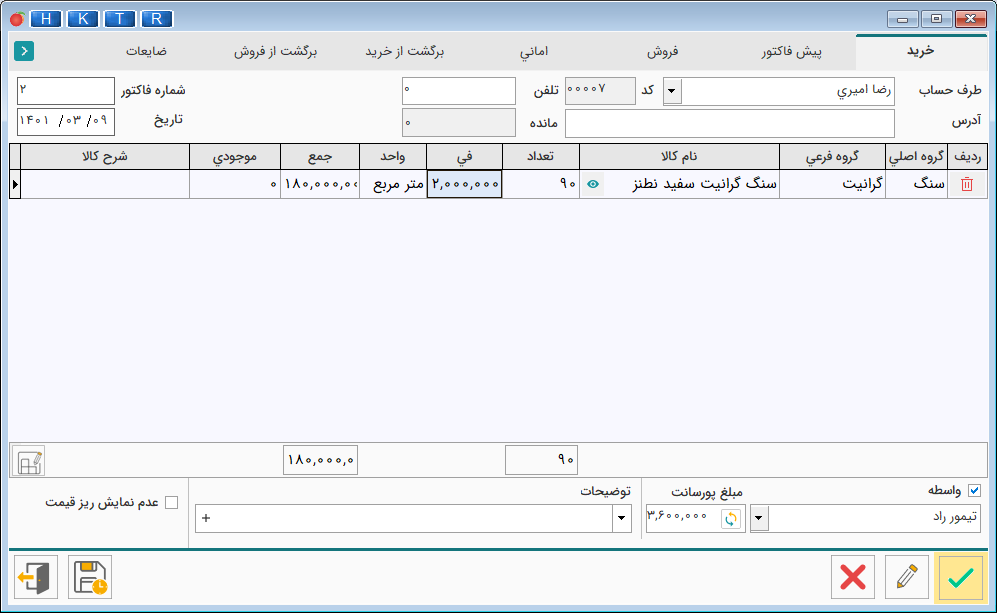
Task: Expand the طرف حساب dropdown
Action: 673,92
